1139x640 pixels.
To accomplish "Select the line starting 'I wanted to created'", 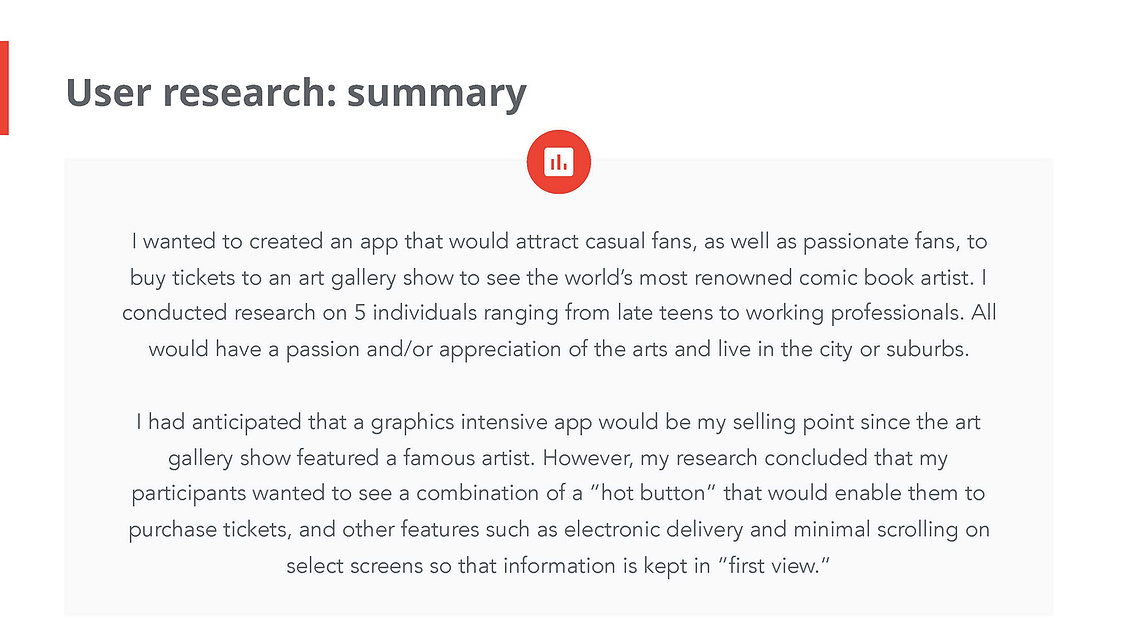I will (559, 242).
